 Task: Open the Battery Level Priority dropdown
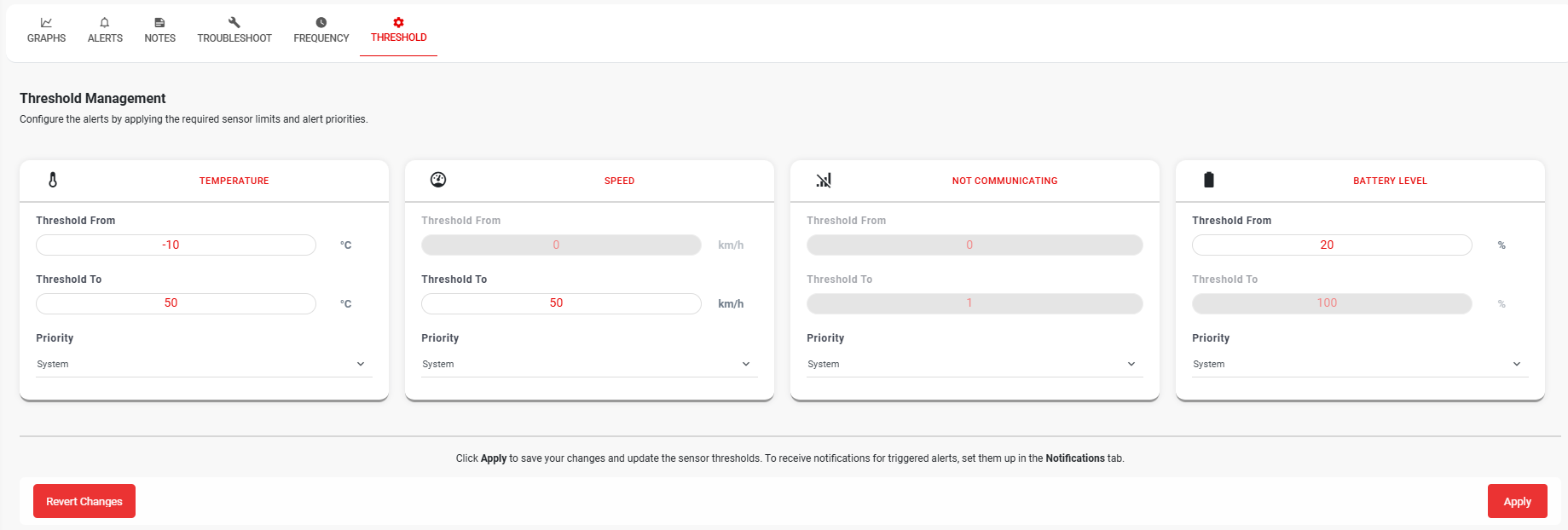[x=1360, y=364]
